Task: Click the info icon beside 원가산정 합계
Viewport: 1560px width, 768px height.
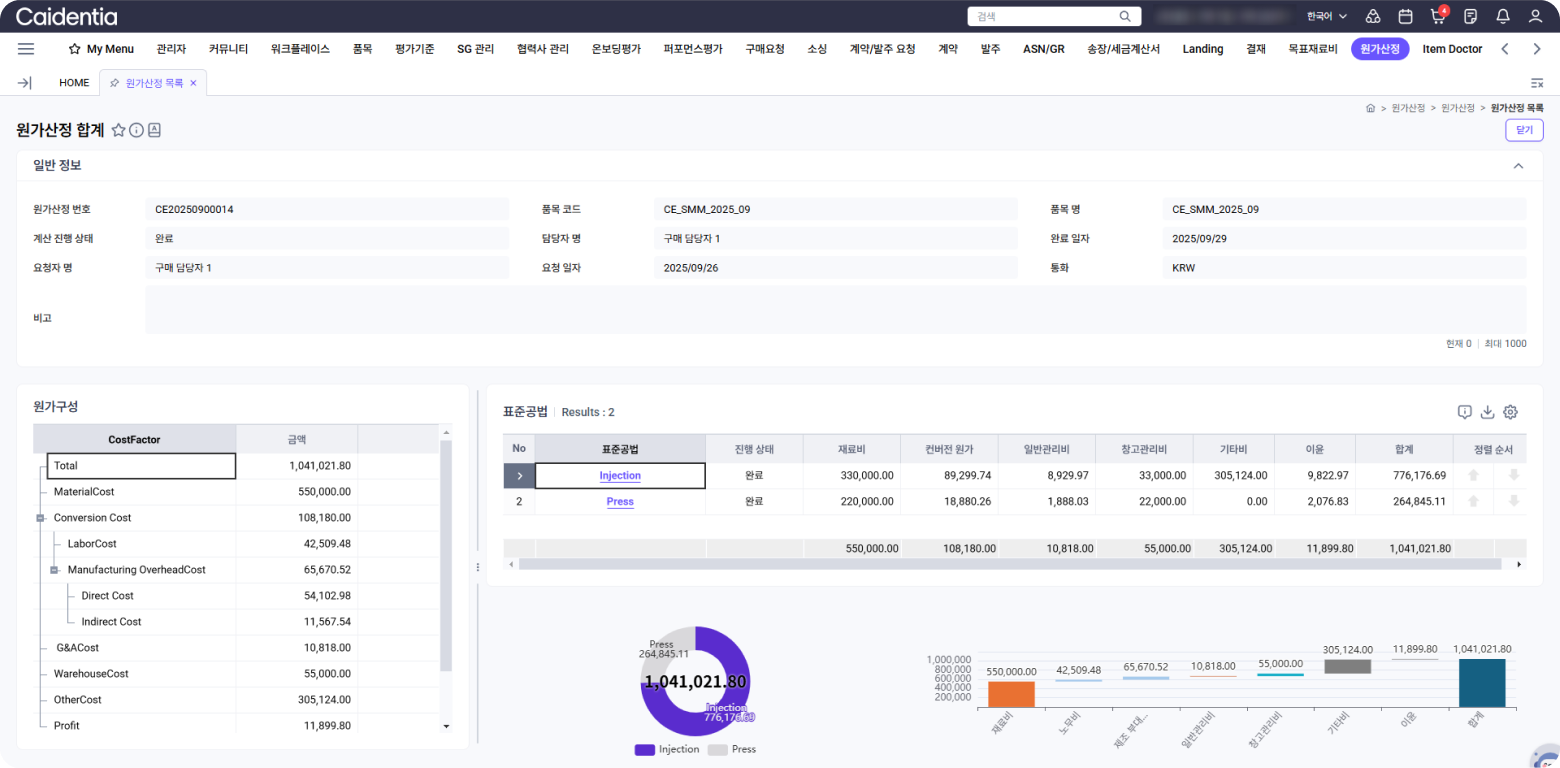Action: tap(136, 130)
